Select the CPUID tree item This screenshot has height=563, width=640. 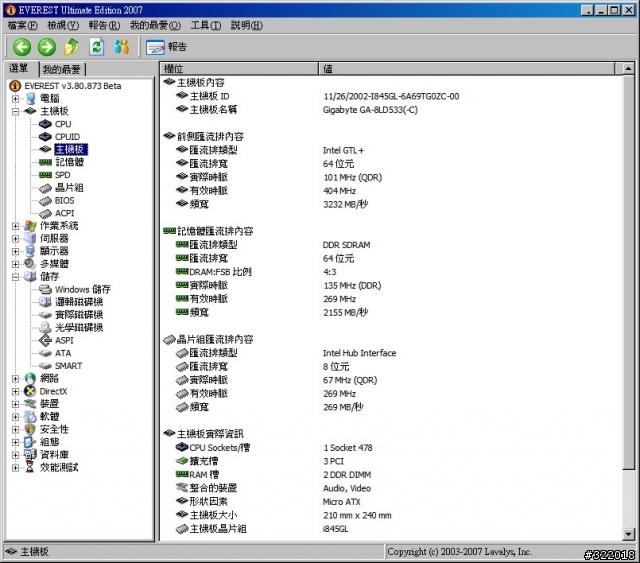(x=67, y=137)
